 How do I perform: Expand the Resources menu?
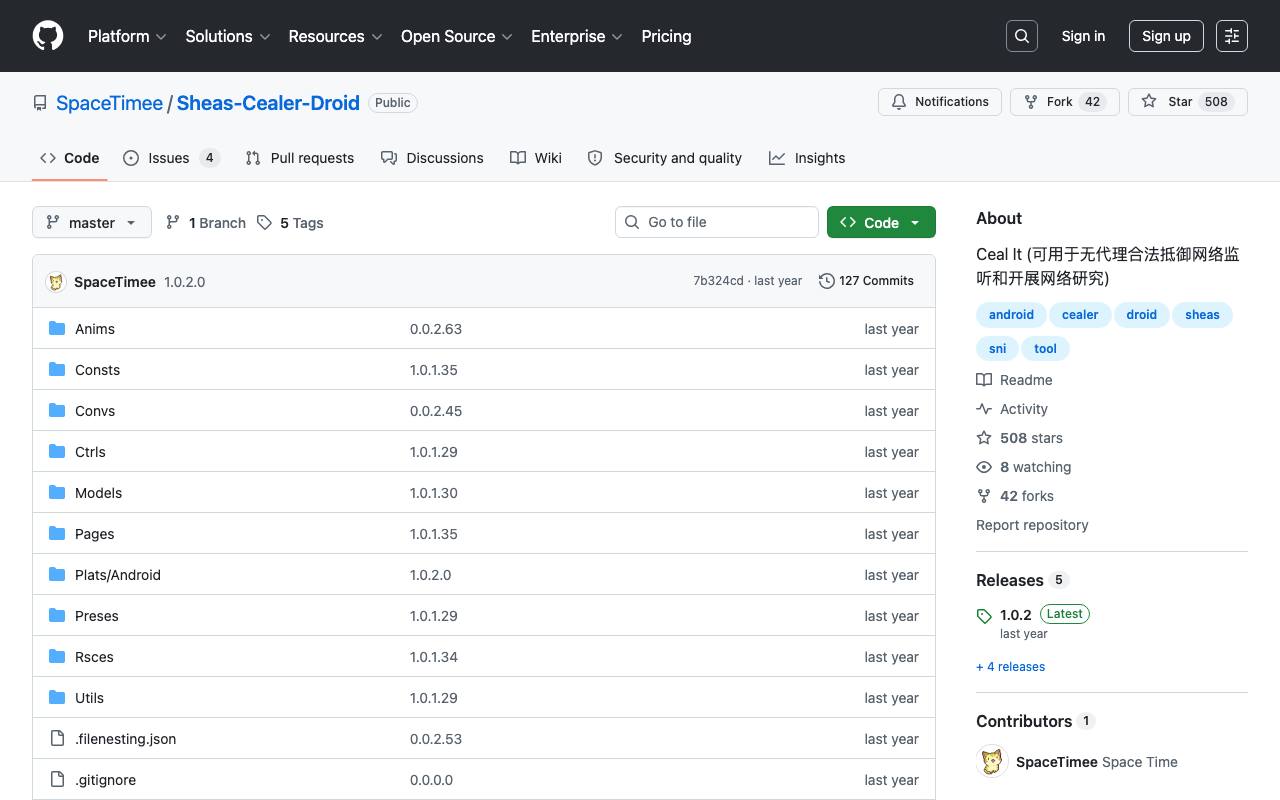[x=335, y=36]
